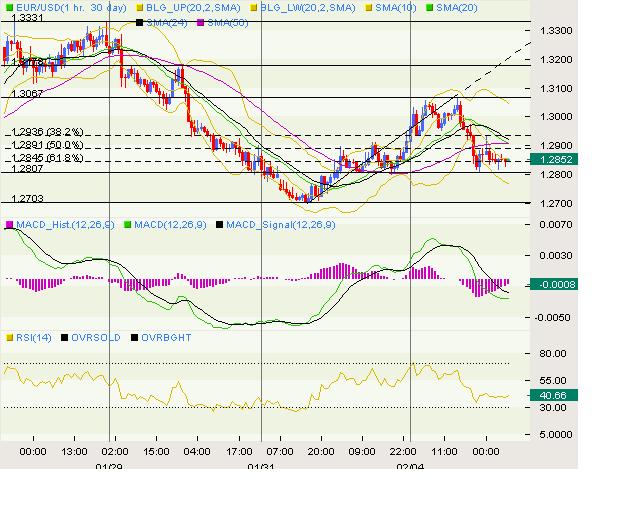The height and width of the screenshot is (512, 640).
Task: Click the 04:00 time axis label
Action: point(197,452)
